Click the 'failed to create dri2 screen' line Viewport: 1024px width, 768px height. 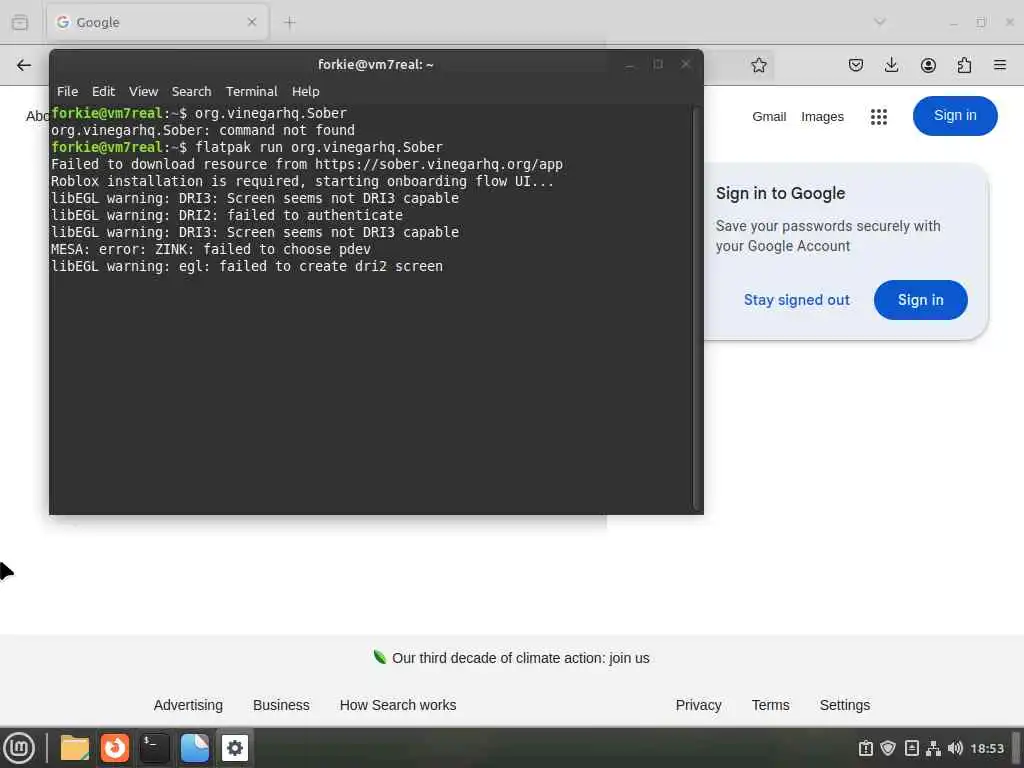point(247,266)
